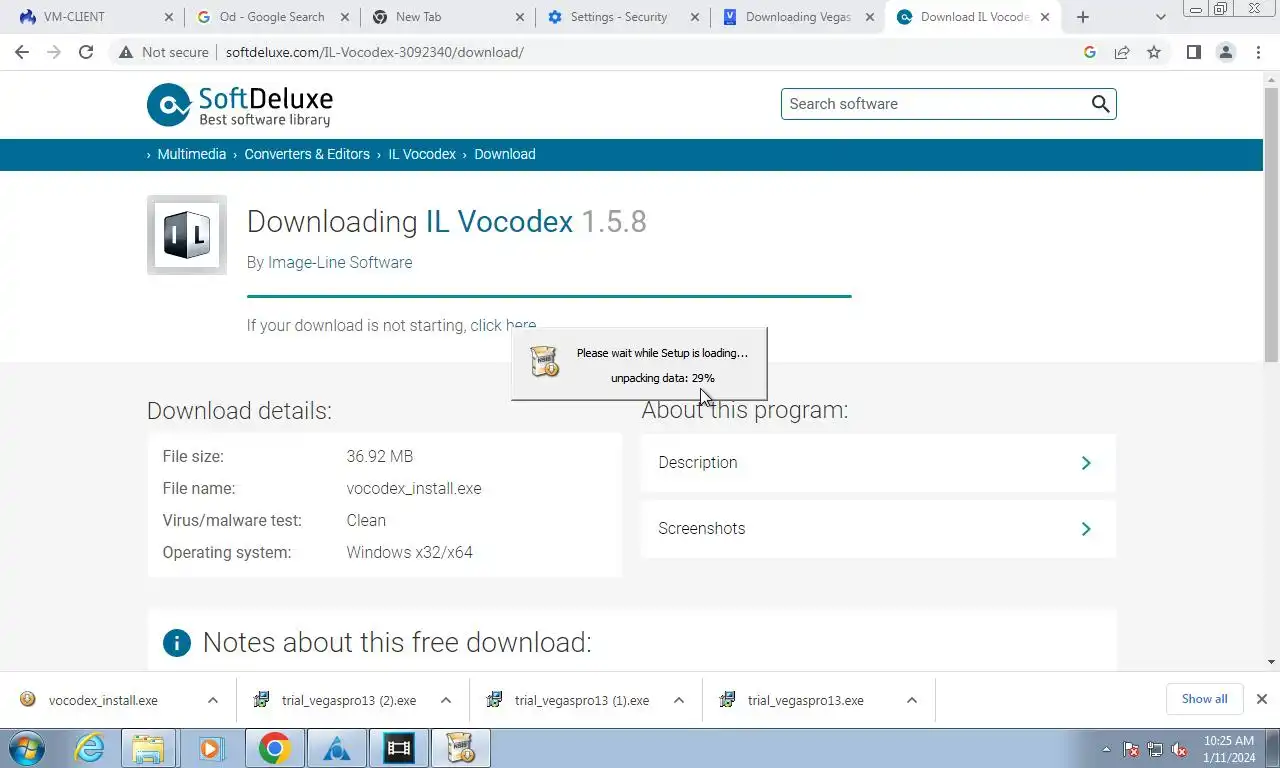Go back to previous page in Chrome
This screenshot has width=1280, height=768.
[22, 52]
